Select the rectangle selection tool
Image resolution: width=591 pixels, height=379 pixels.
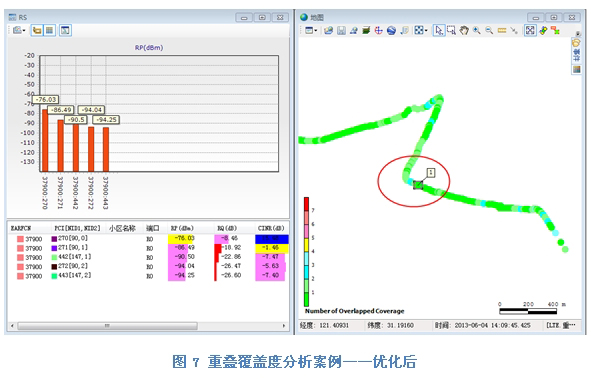pos(451,31)
